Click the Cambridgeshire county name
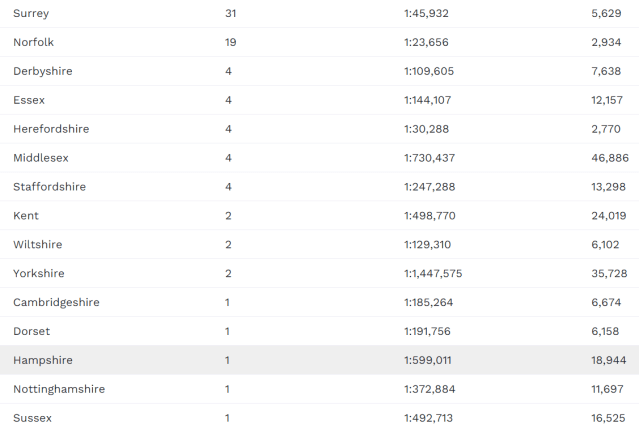This screenshot has height=433, width=639. 56,303
